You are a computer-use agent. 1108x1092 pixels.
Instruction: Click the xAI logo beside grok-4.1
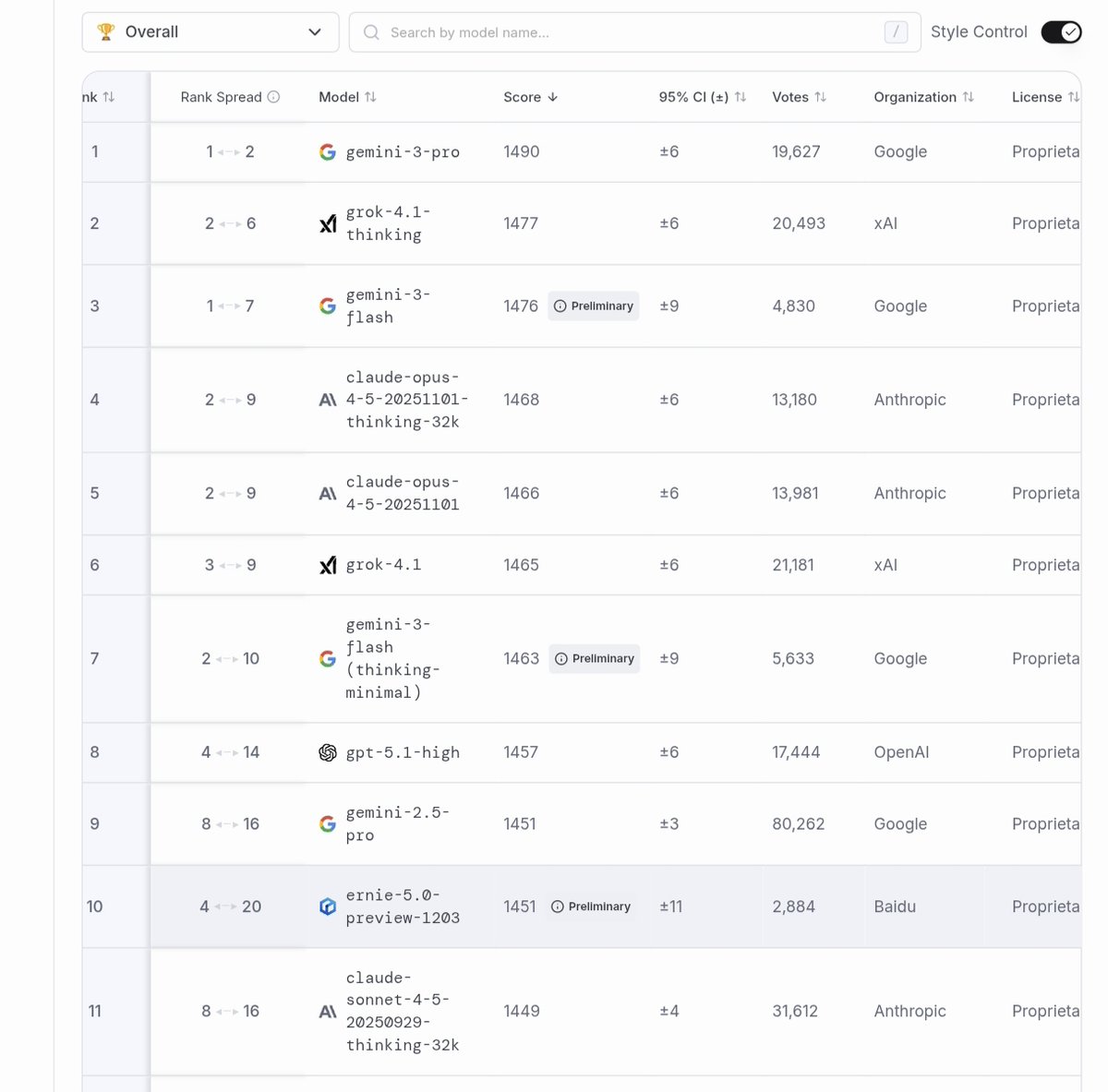tap(328, 565)
